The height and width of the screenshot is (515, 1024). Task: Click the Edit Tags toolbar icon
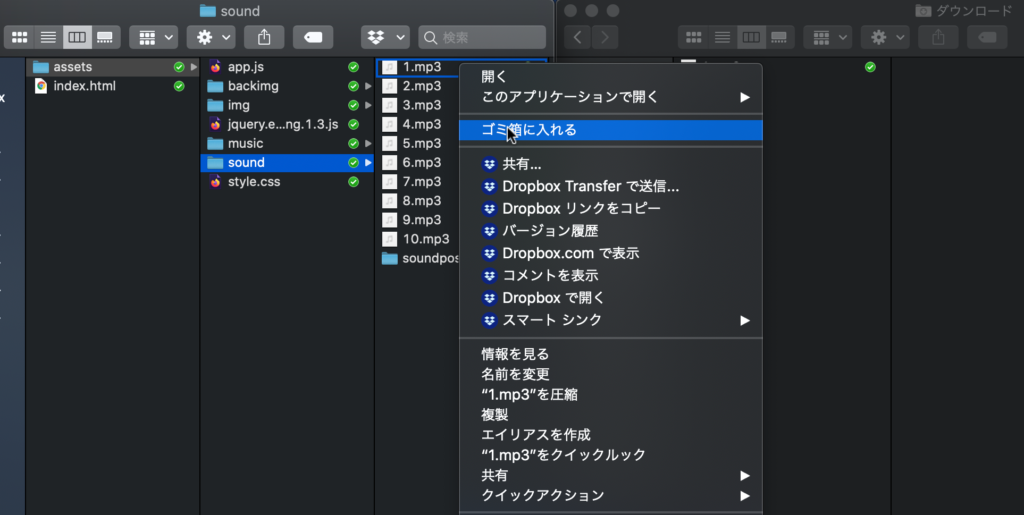(313, 38)
